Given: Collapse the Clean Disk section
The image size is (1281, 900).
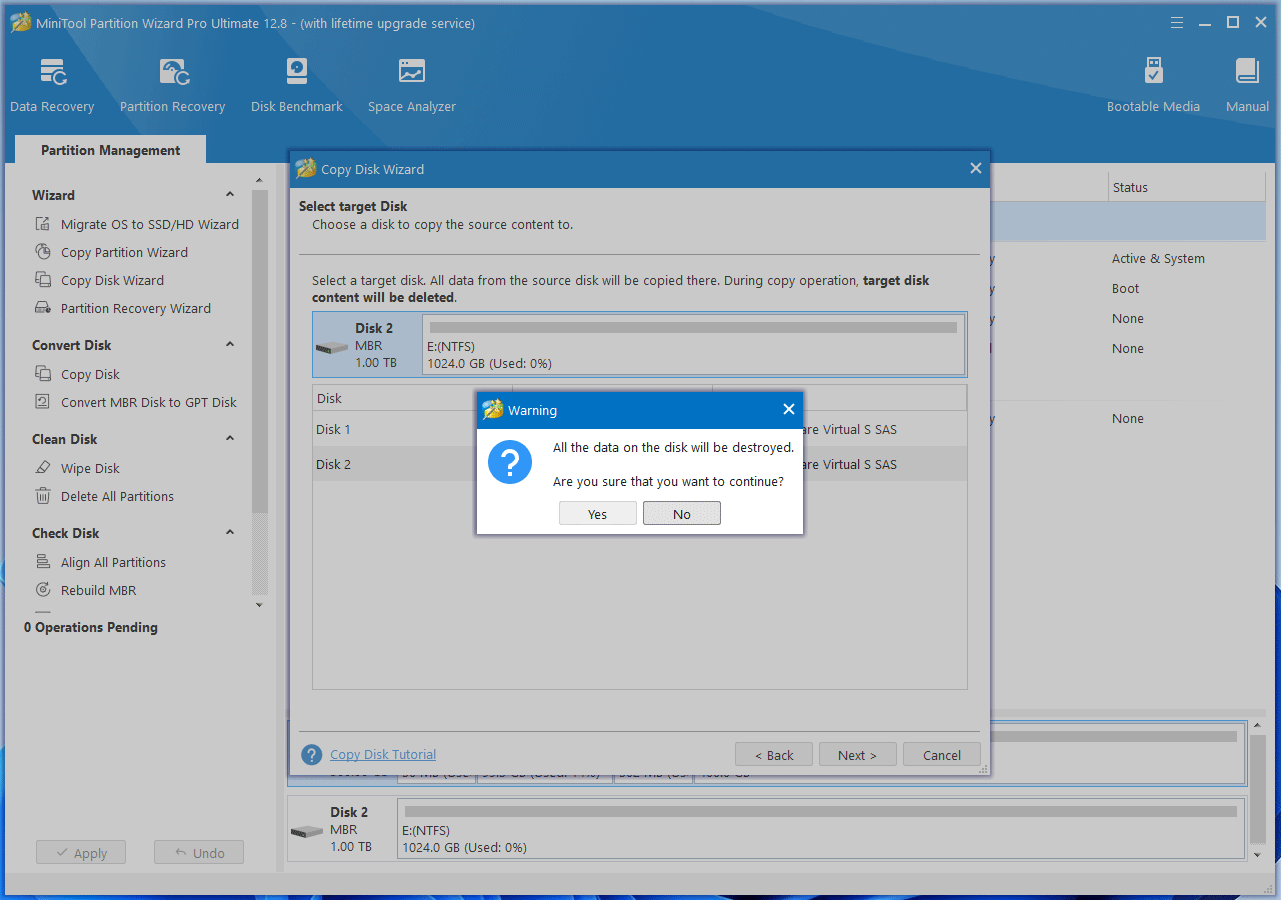Looking at the screenshot, I should [x=230, y=439].
